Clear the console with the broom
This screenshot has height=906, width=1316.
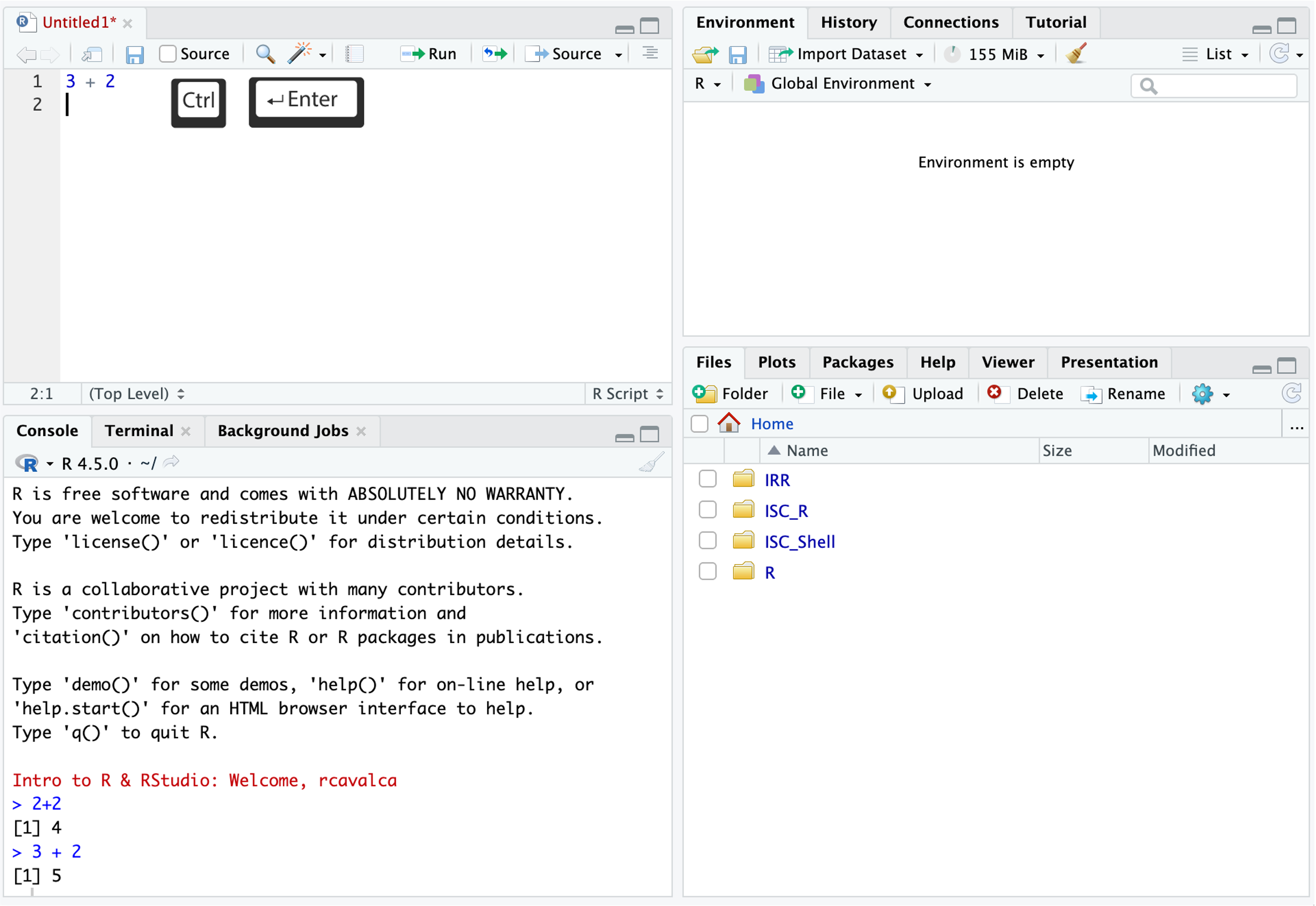click(x=652, y=463)
